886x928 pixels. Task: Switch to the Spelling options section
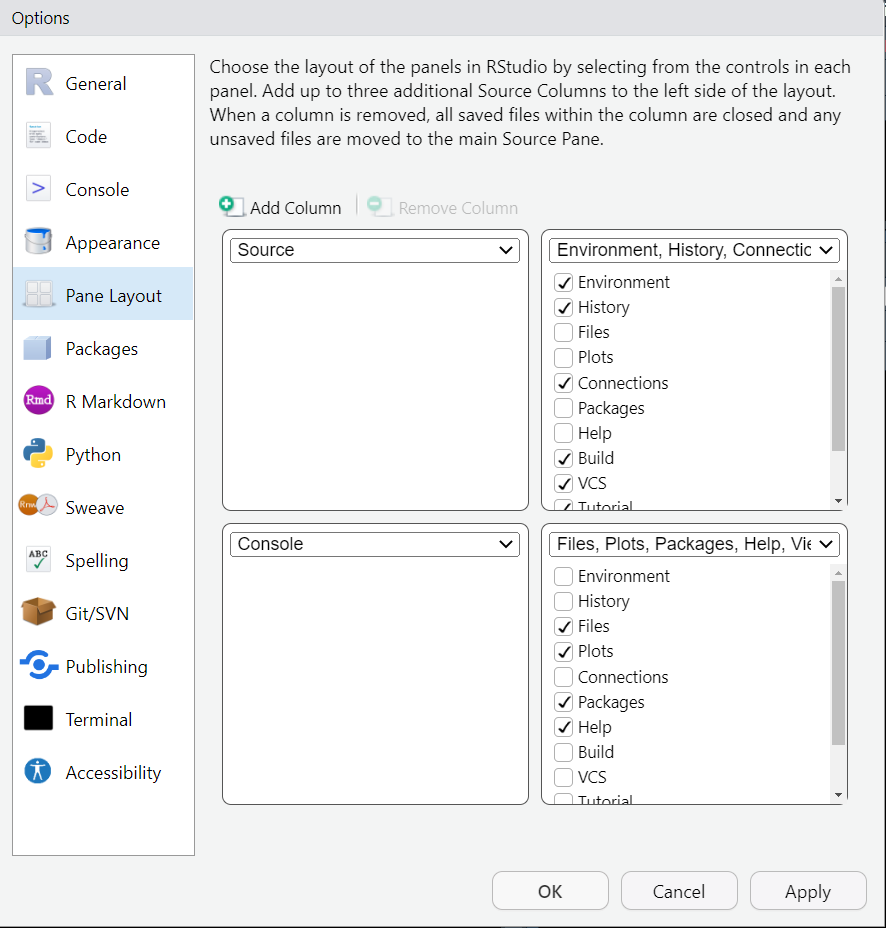tap(96, 560)
